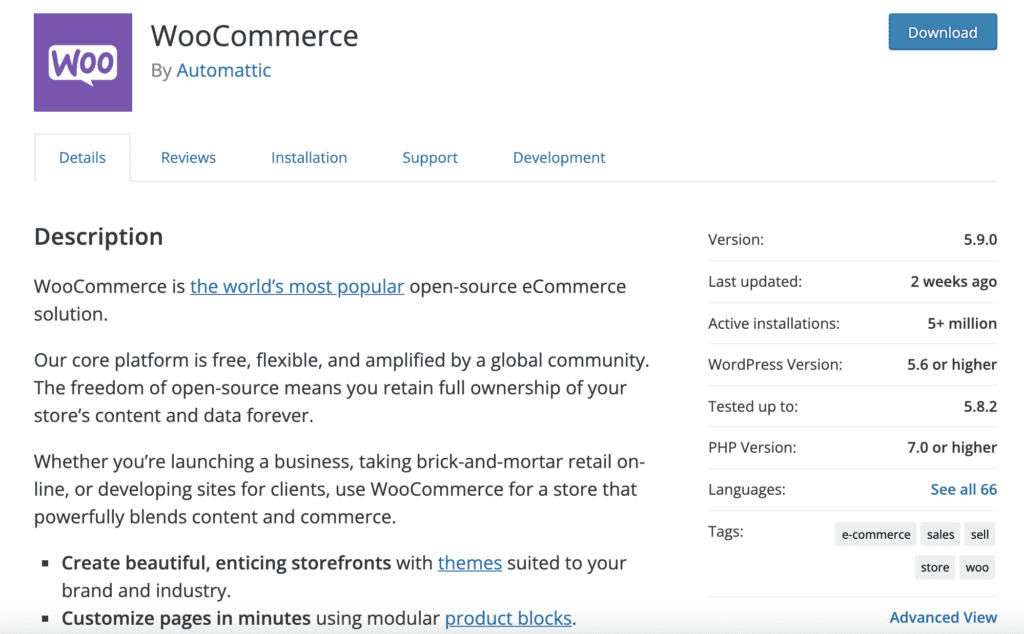Open the Development tab

pyautogui.click(x=559, y=157)
